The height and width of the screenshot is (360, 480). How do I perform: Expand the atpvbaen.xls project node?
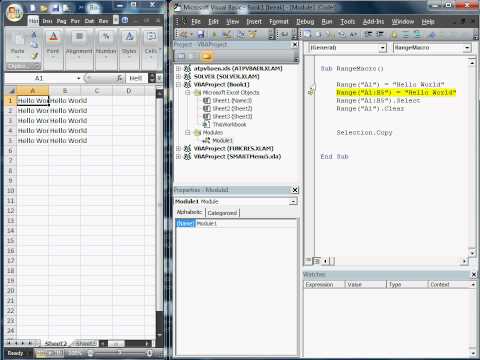(178, 68)
